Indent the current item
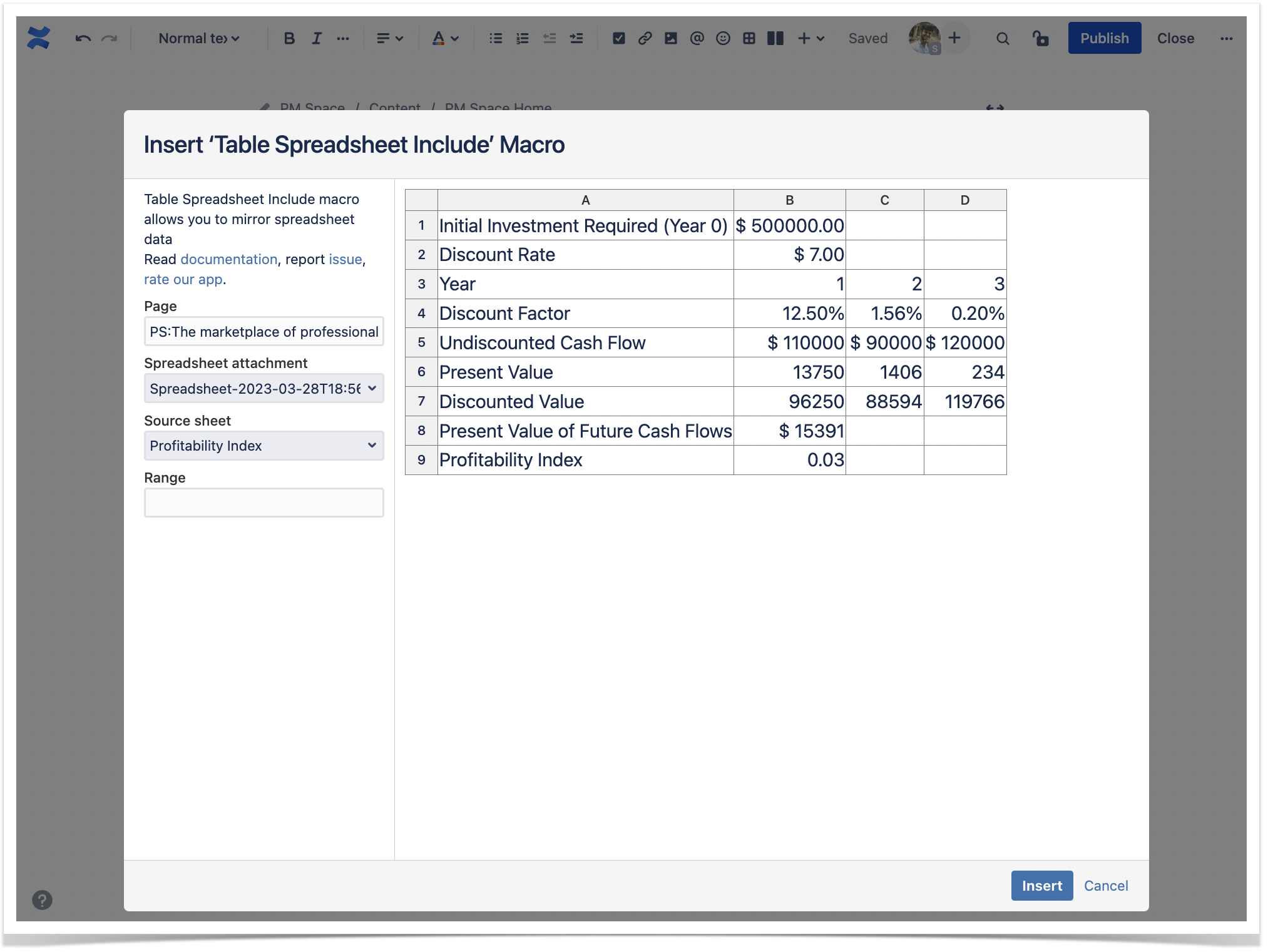Viewport: 1268px width, 952px height. tap(576, 39)
